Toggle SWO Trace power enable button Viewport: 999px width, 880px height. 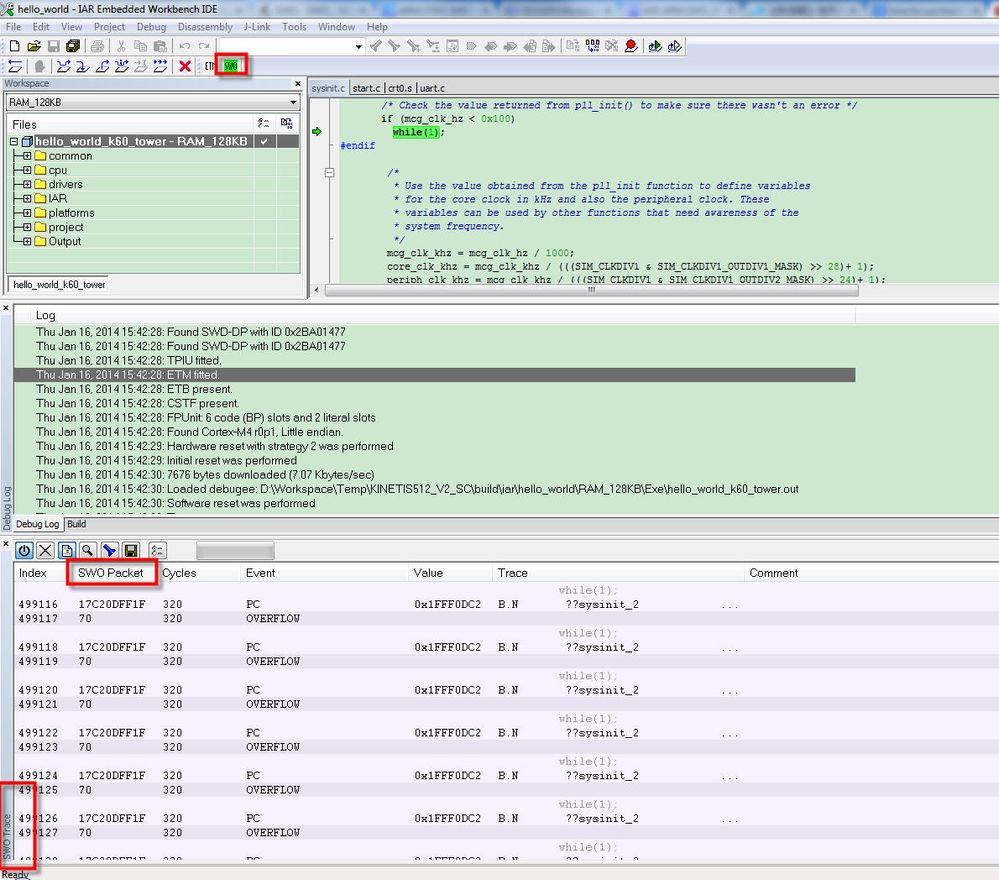click(24, 550)
